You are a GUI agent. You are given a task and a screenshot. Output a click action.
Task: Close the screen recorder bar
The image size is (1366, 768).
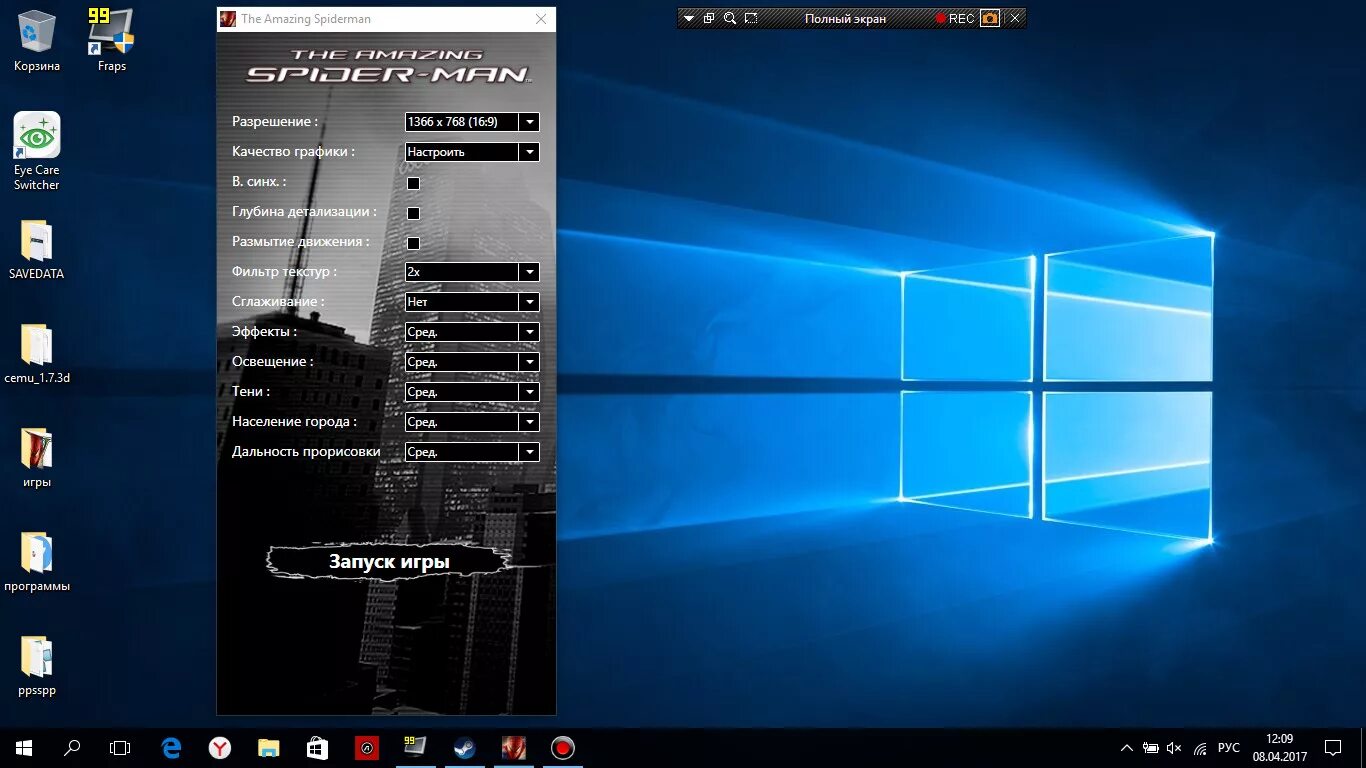click(1015, 18)
